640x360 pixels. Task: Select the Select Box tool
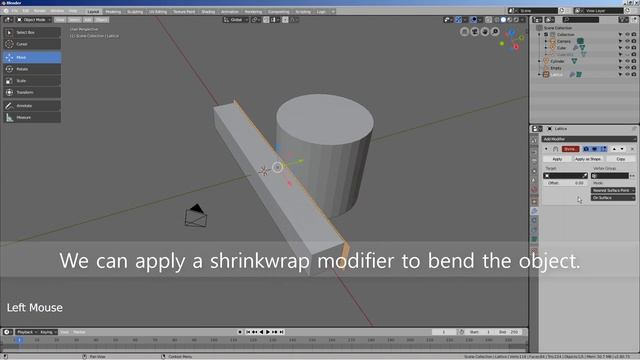pyautogui.click(x=32, y=32)
